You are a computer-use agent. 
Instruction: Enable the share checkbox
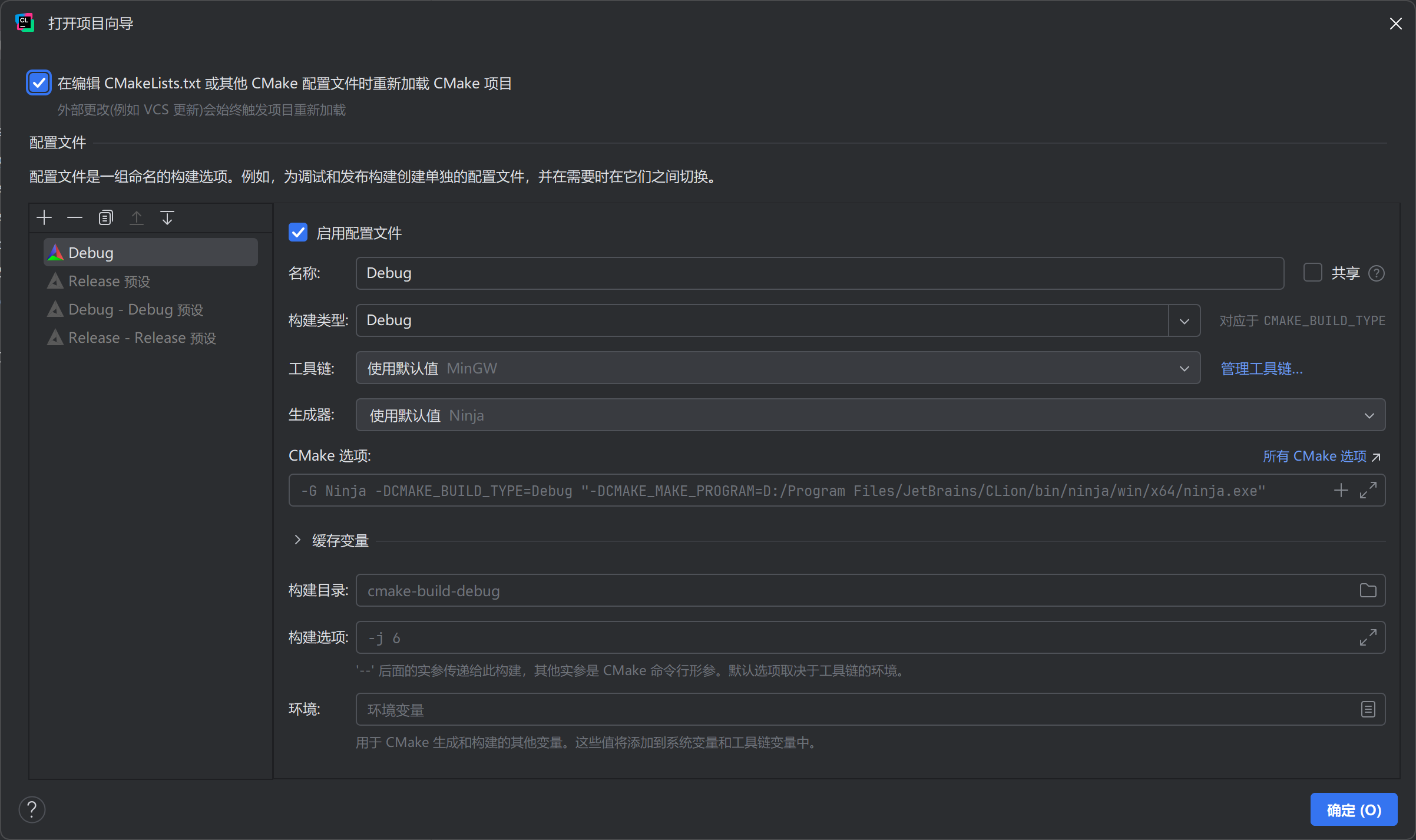click(x=1313, y=273)
